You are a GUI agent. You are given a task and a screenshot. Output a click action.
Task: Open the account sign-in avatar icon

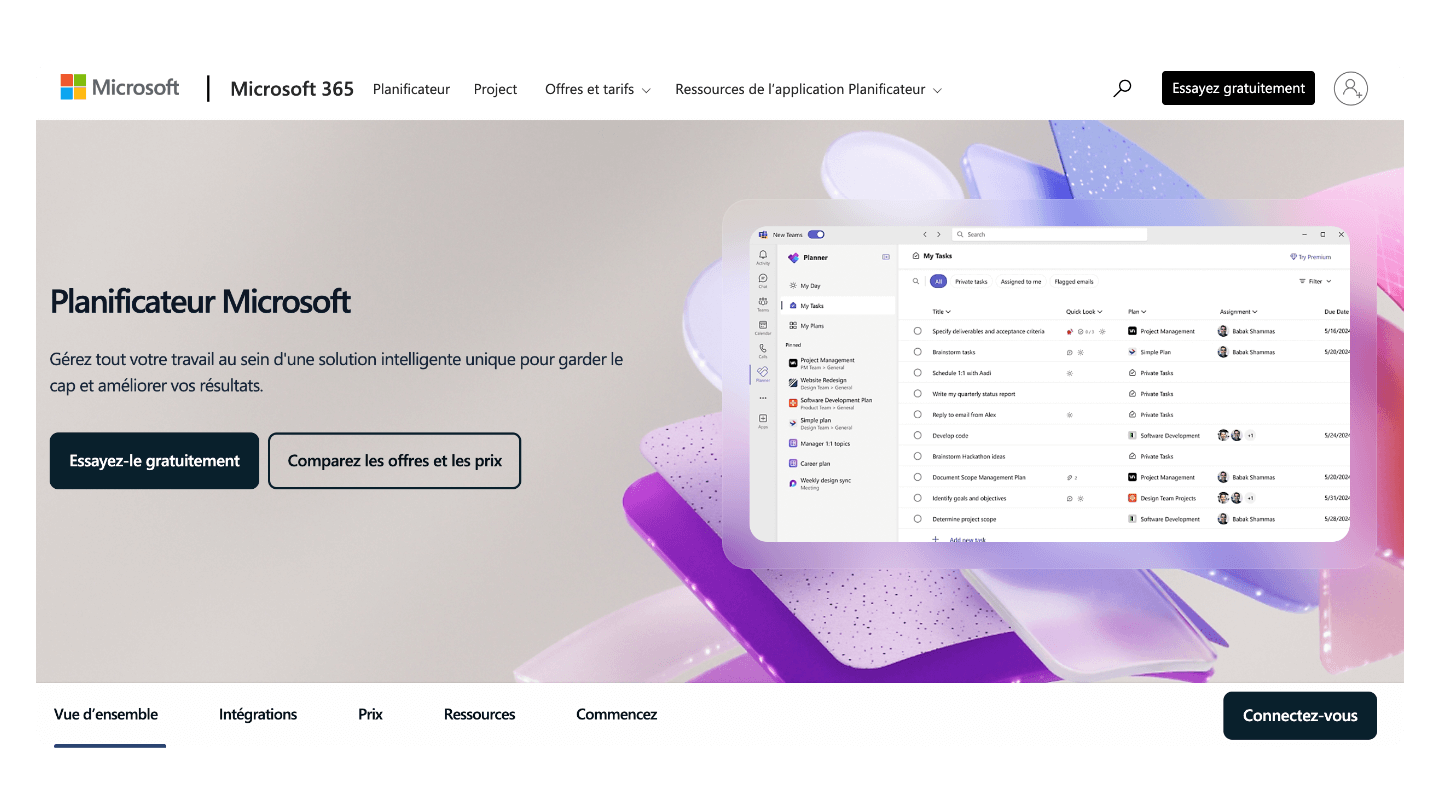(1351, 88)
